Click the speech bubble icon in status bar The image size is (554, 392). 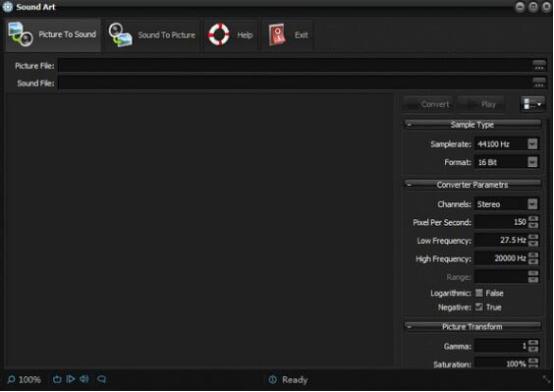[x=101, y=379]
